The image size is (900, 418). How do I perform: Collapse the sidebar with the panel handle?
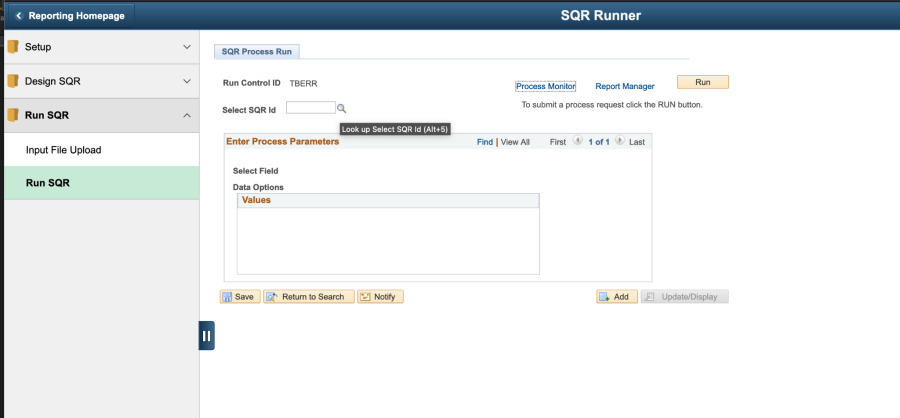[207, 336]
